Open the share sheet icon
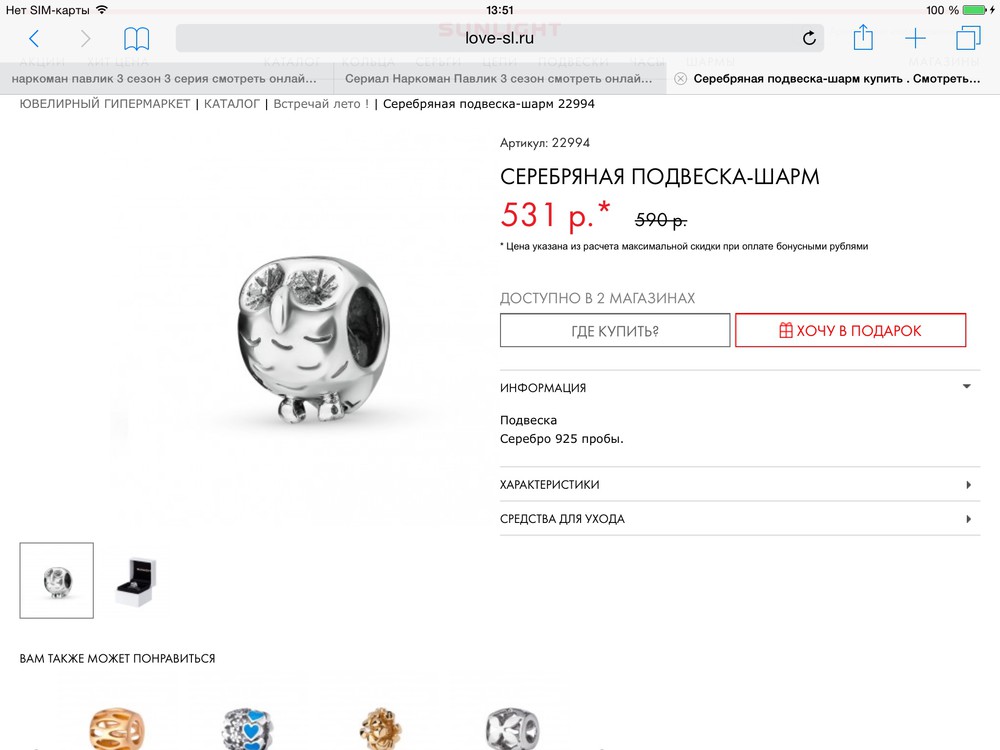The width and height of the screenshot is (1000, 750). [863, 37]
